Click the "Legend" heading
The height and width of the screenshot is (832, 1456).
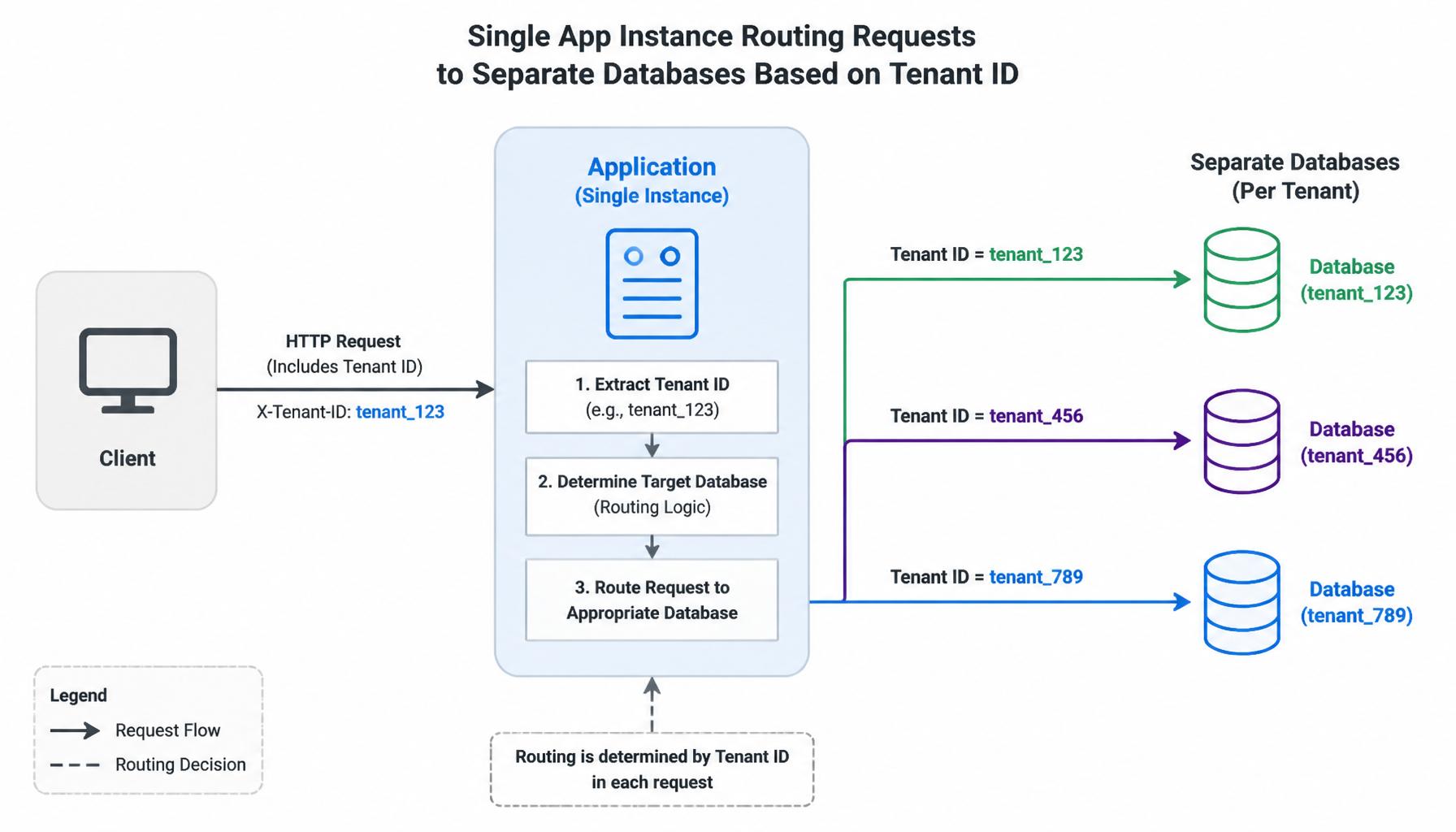coord(78,695)
